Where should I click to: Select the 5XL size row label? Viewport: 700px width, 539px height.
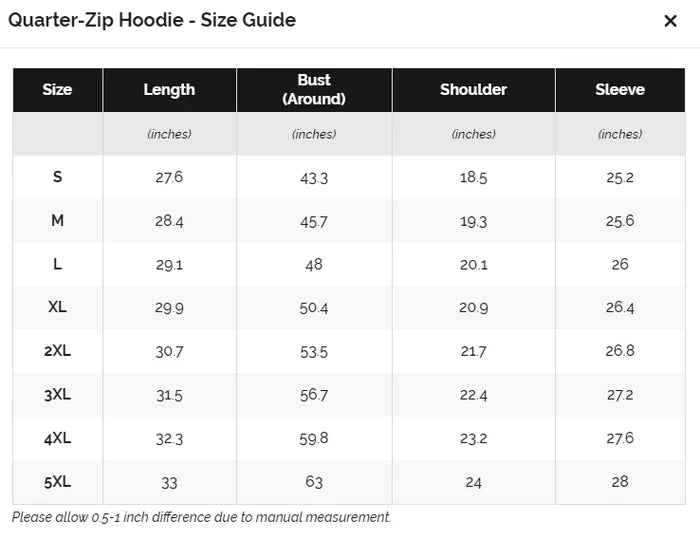57,482
